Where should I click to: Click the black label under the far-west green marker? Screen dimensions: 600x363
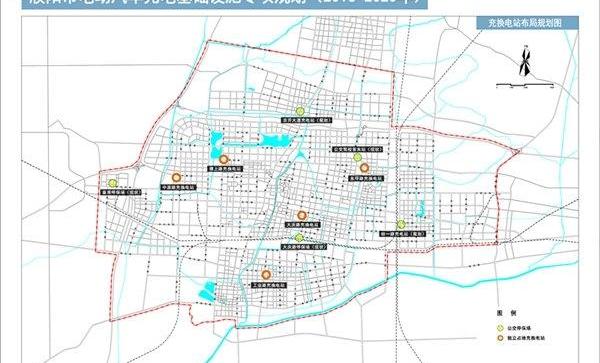(121, 192)
